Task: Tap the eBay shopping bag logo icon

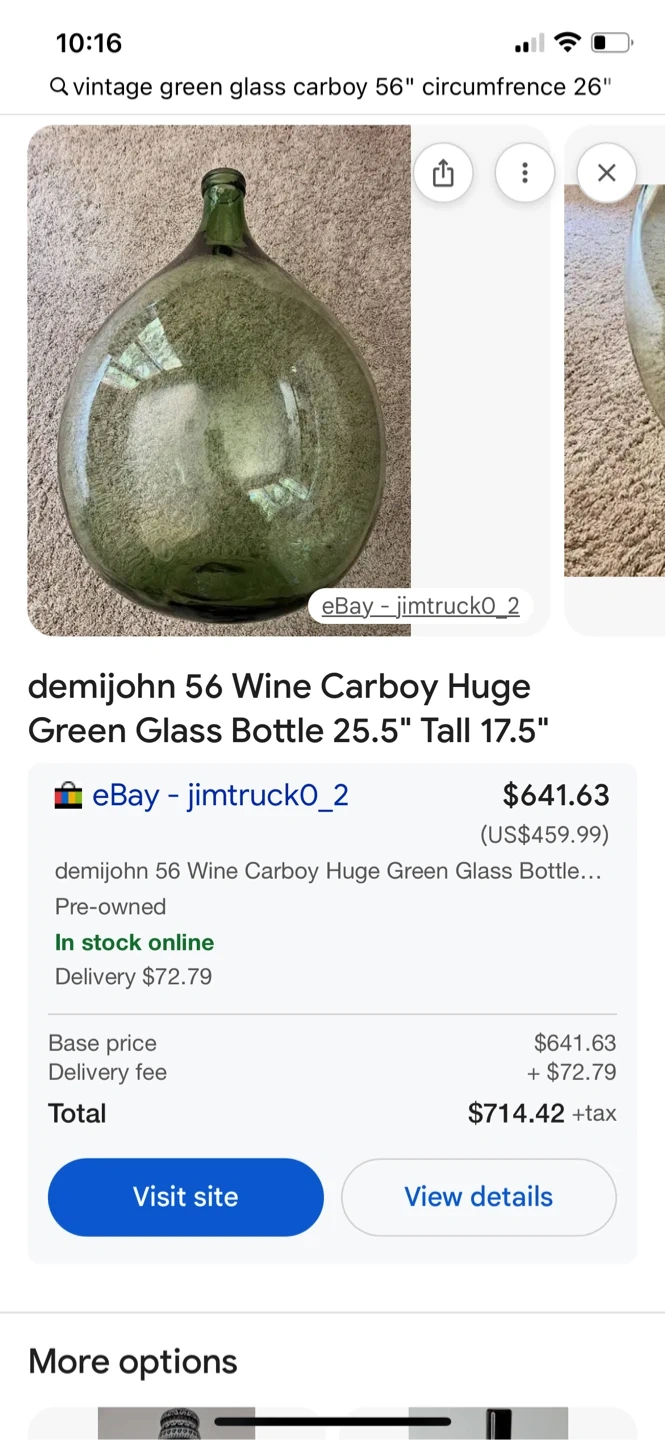Action: [x=68, y=796]
